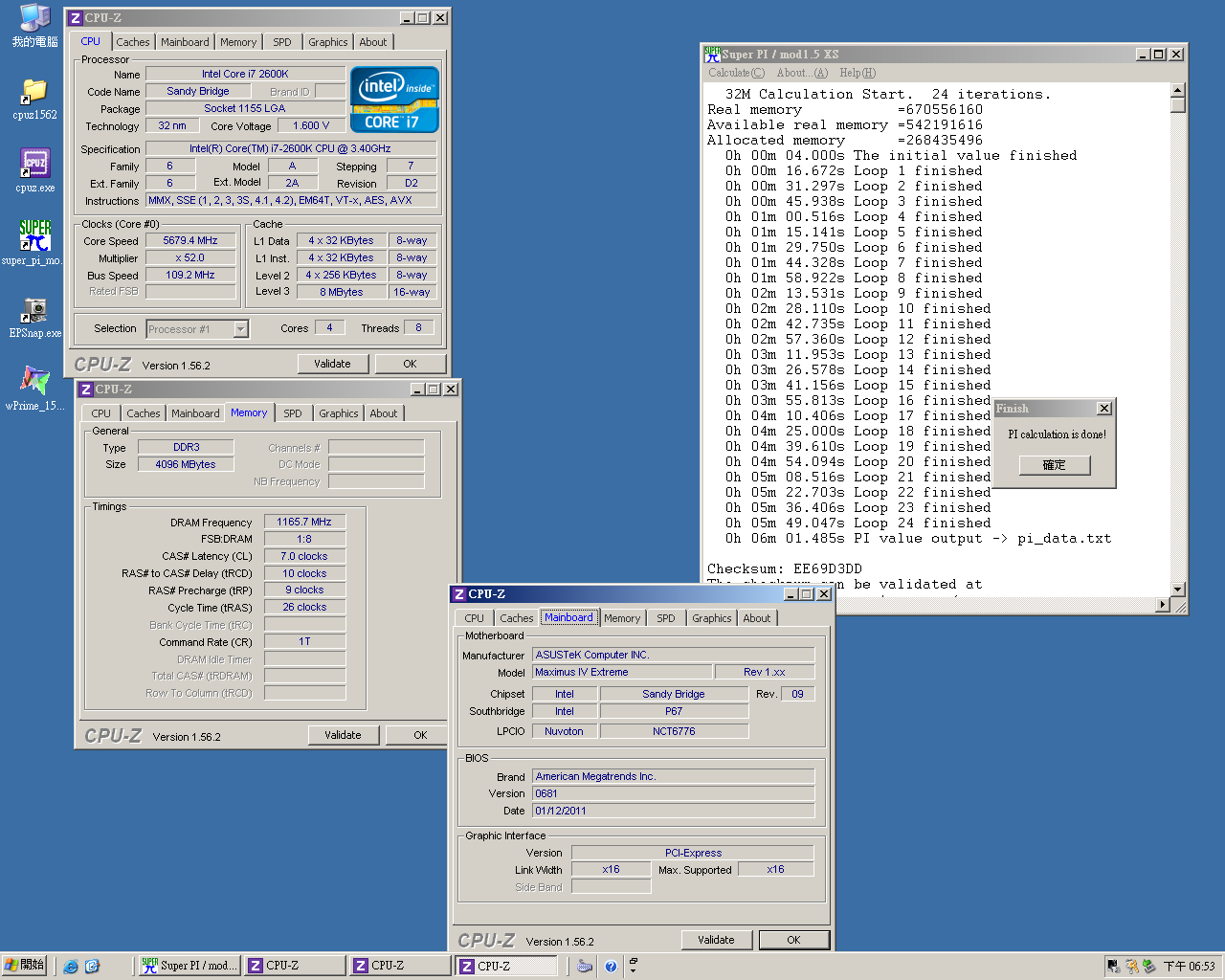Click the Multiplier x 52.0 value
The width and height of the screenshot is (1225, 980).
coord(189,258)
